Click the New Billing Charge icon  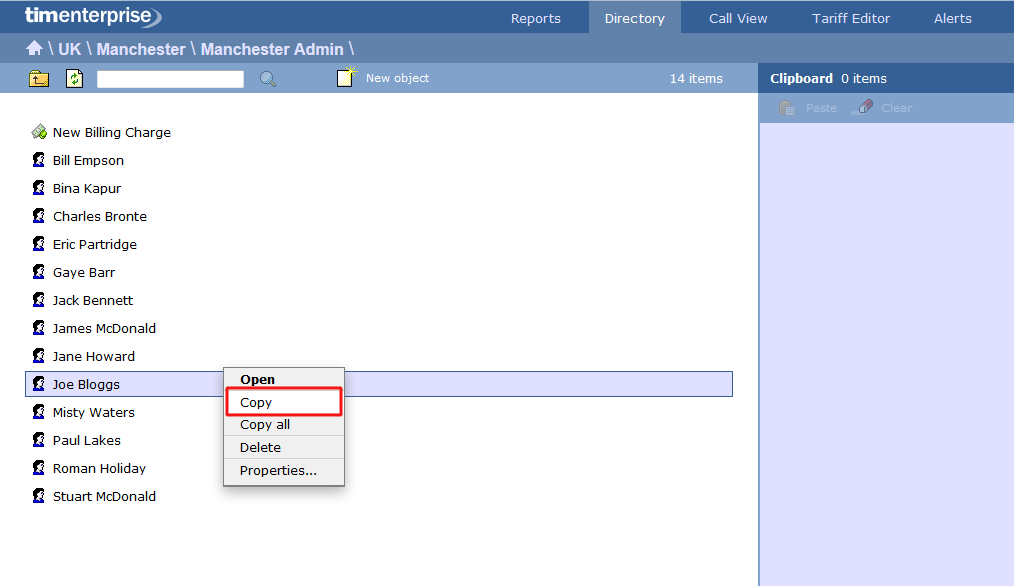click(x=39, y=132)
